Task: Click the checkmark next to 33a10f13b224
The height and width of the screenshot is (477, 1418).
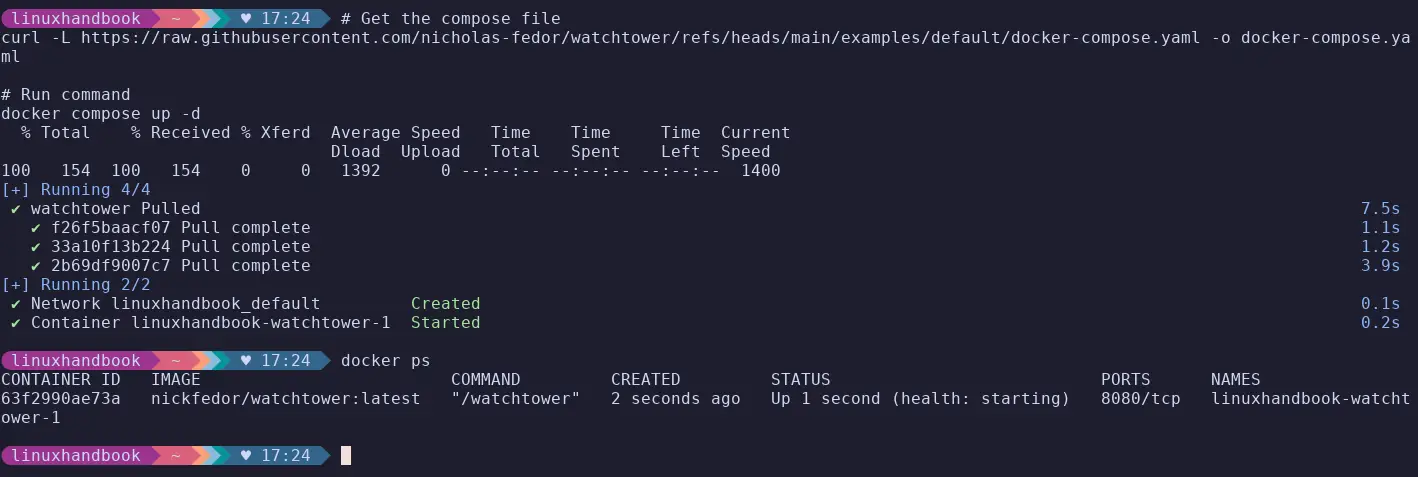Action: pyautogui.click(x=36, y=247)
